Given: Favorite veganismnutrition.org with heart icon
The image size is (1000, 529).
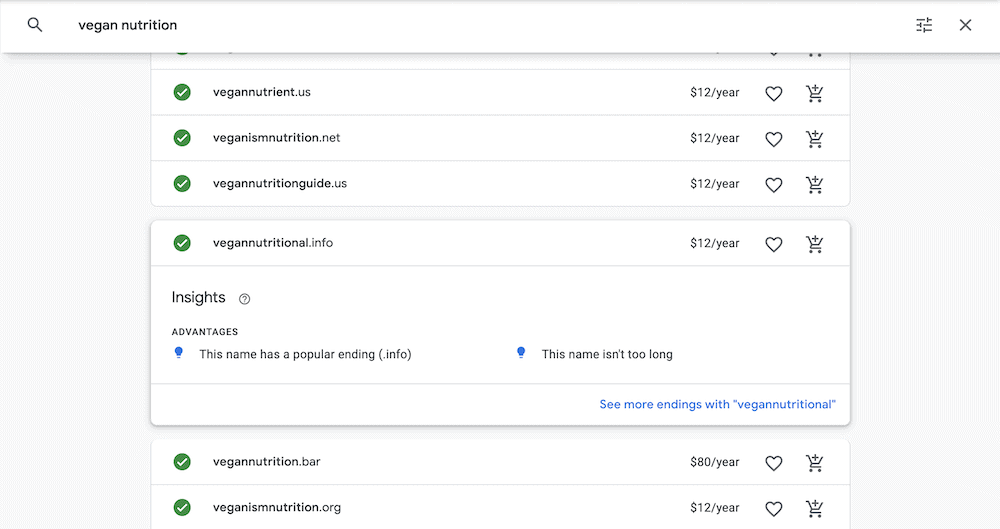Looking at the screenshot, I should (x=774, y=509).
